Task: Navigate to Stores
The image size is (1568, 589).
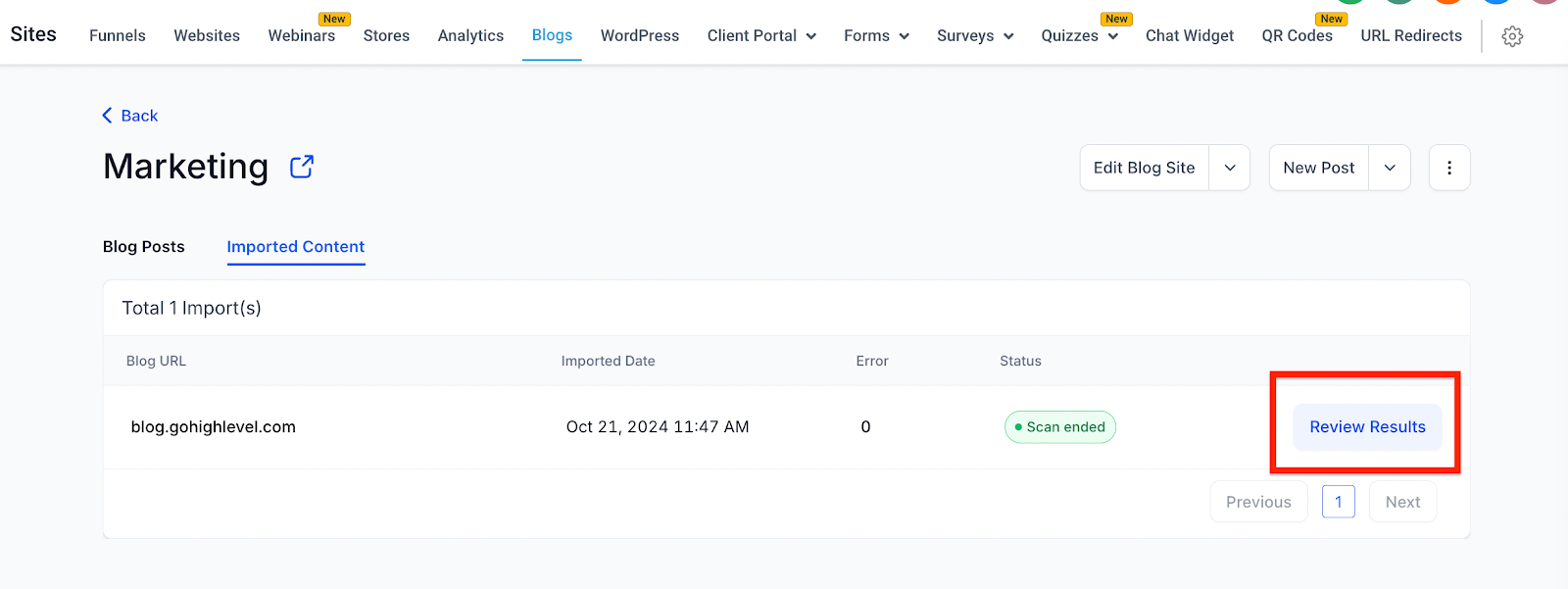Action: [386, 35]
